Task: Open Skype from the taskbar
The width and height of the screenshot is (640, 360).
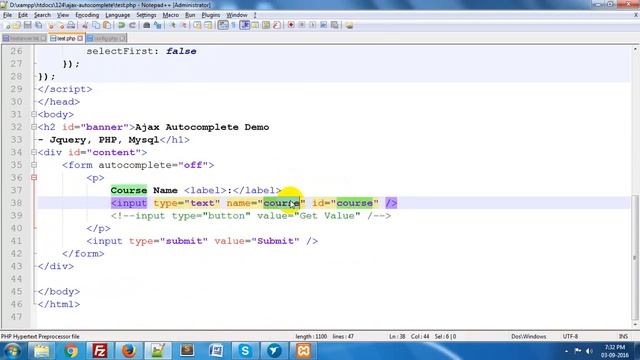Action: pos(245,351)
